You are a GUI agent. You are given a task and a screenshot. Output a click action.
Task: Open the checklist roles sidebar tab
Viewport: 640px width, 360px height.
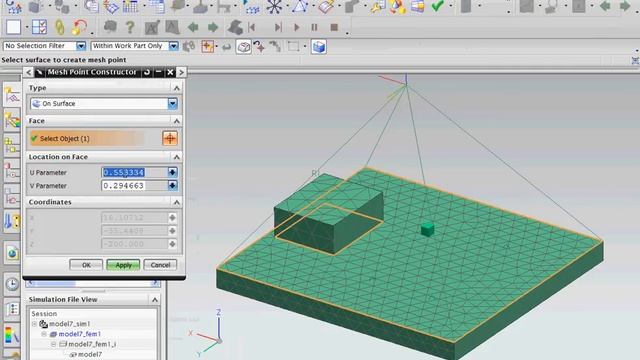(12, 309)
